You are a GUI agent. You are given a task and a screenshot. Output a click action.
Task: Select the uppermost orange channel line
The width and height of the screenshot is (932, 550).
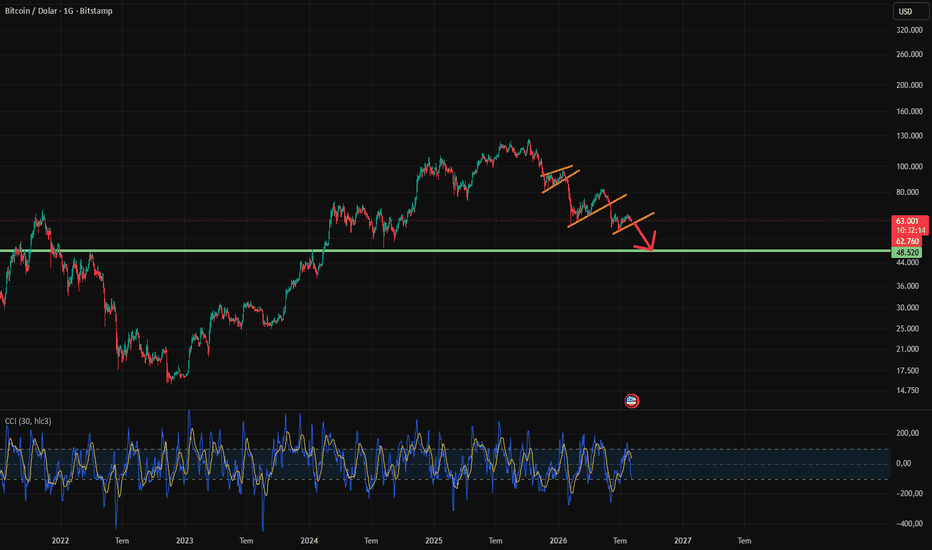[557, 171]
